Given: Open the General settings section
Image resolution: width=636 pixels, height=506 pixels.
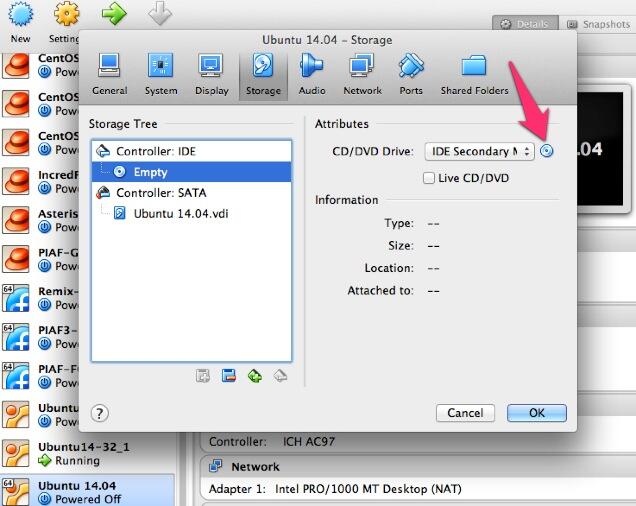Looking at the screenshot, I should pos(109,74).
